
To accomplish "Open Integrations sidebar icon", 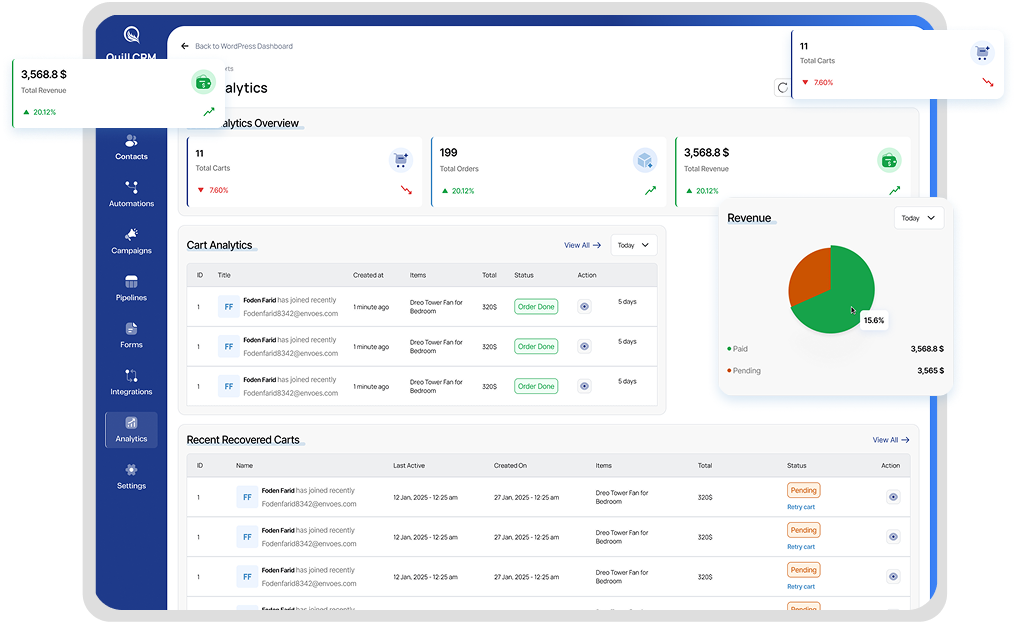I will pyautogui.click(x=131, y=376).
